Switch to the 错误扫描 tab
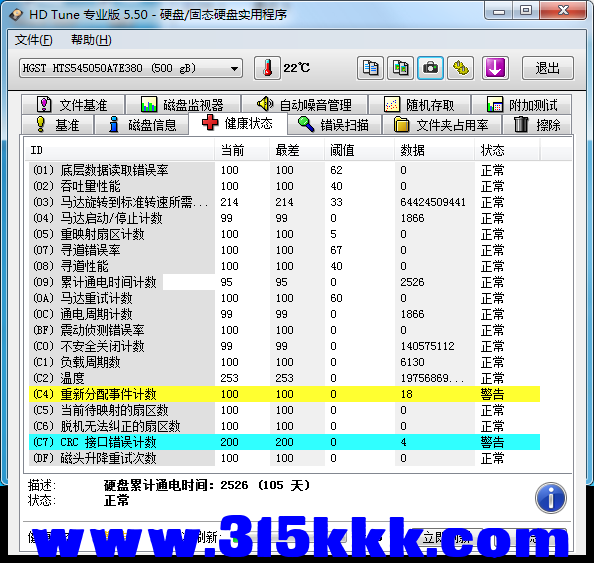This screenshot has height=563, width=594. click(334, 125)
